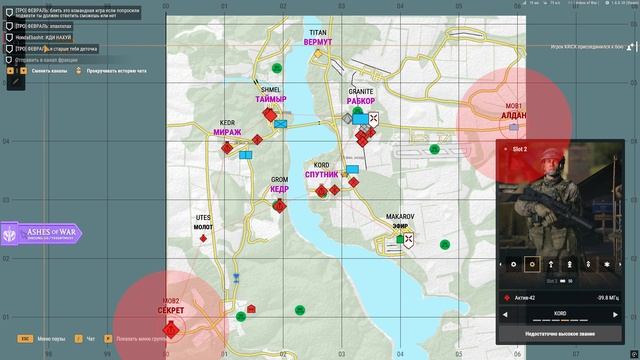The height and width of the screenshot is (360, 640).
Task: Select the green circle marker north of SHMEL
Action: point(277,68)
